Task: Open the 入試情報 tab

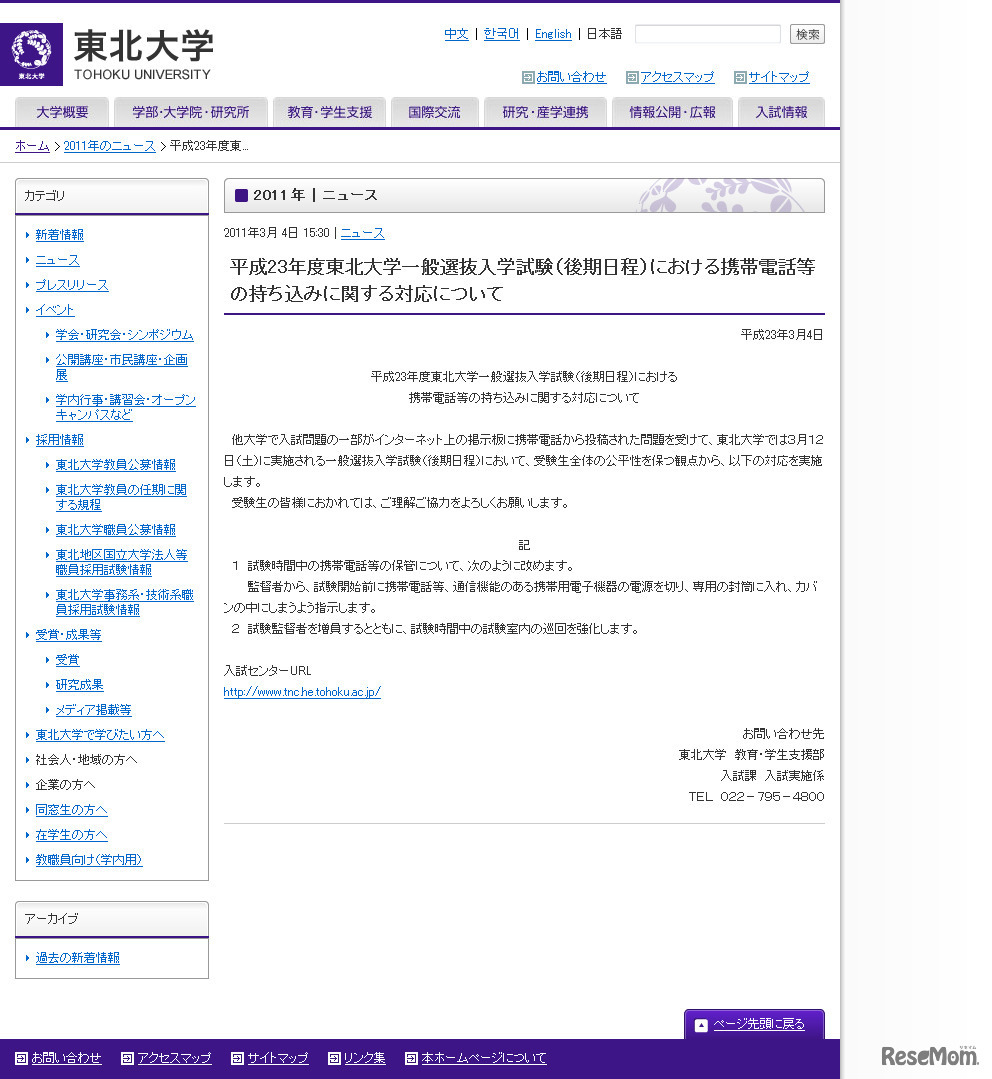Action: [781, 112]
